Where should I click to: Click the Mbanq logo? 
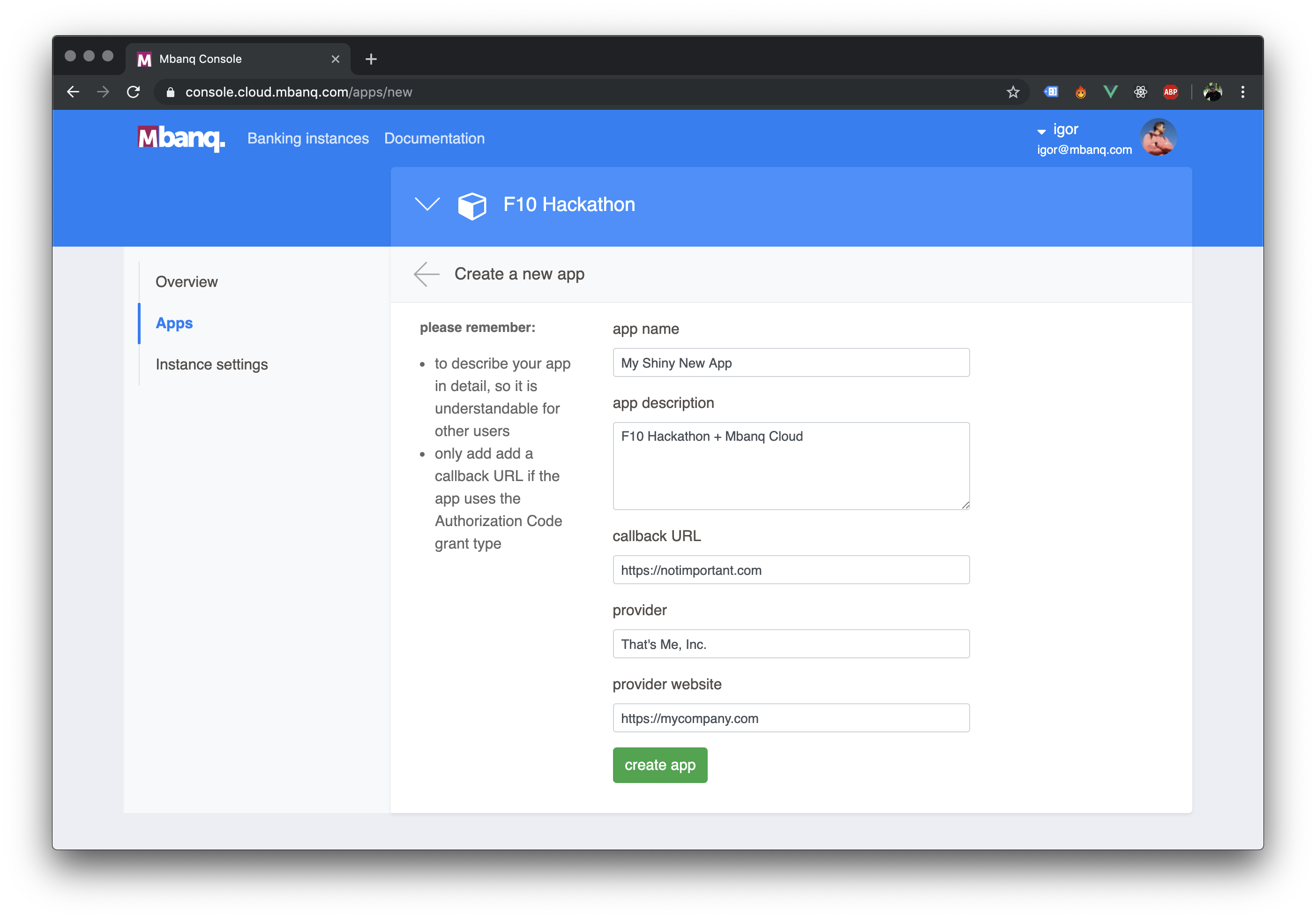pyautogui.click(x=181, y=138)
